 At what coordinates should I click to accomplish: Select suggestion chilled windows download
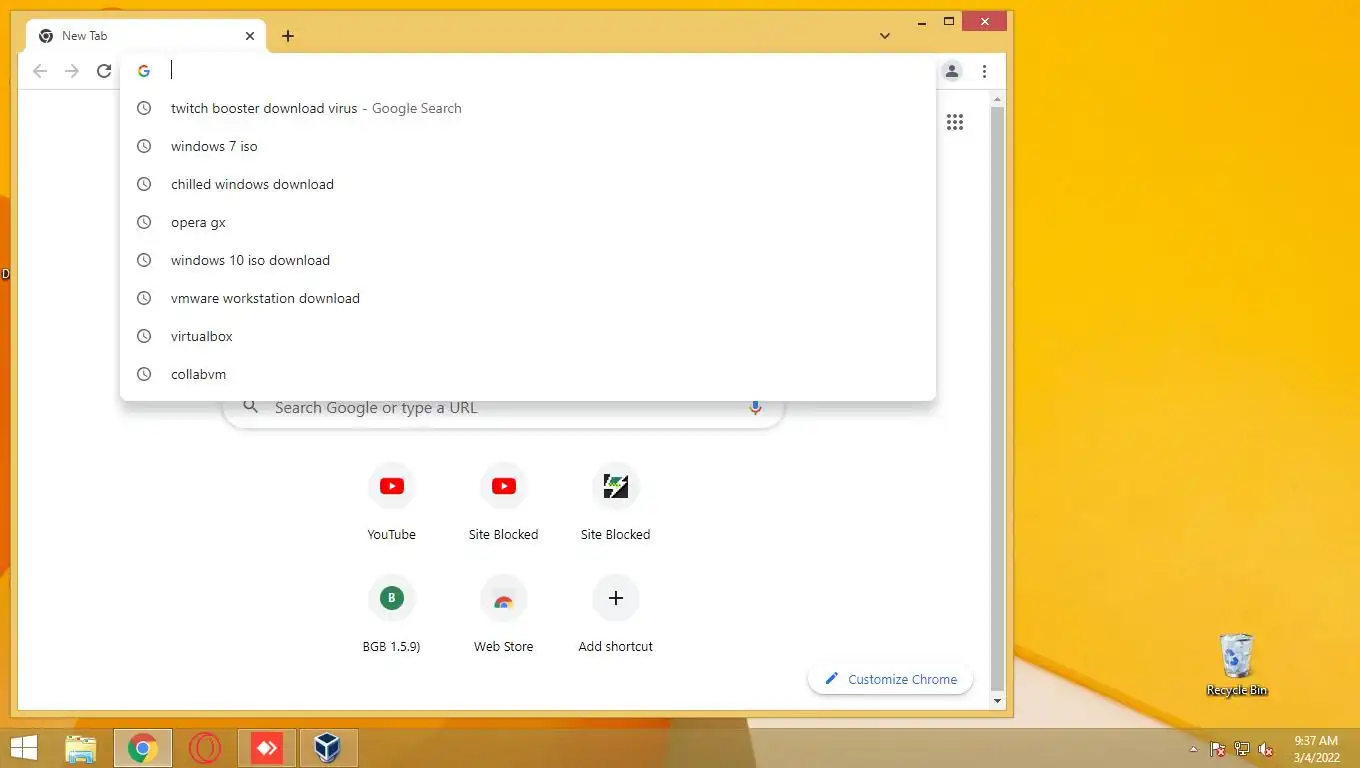click(528, 184)
